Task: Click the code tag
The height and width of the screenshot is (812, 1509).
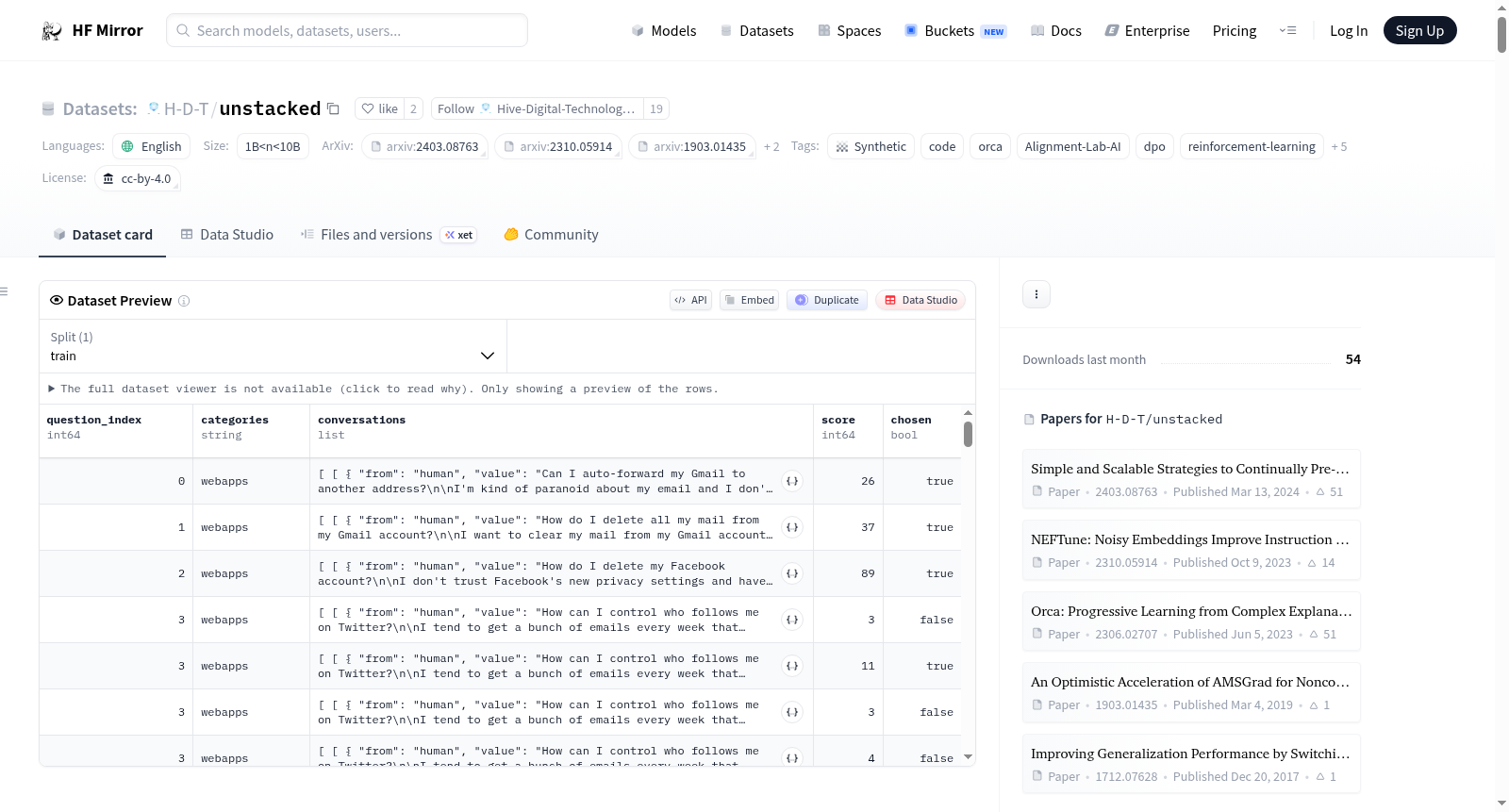Action: coord(942,146)
